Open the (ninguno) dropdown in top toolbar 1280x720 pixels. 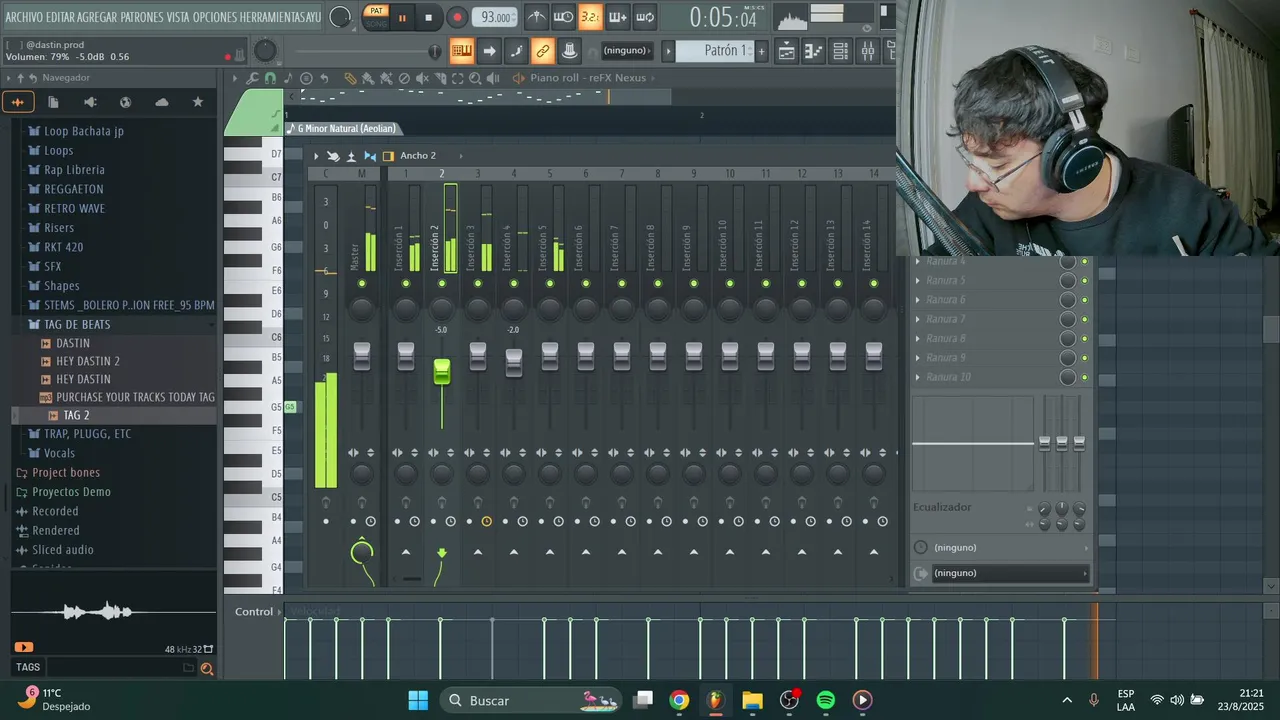pos(628,51)
